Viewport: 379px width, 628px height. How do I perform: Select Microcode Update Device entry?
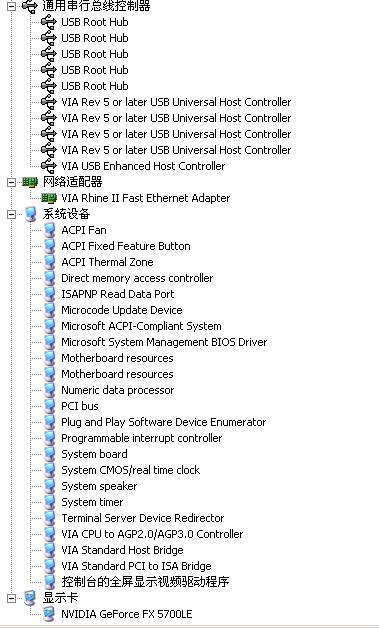(121, 310)
